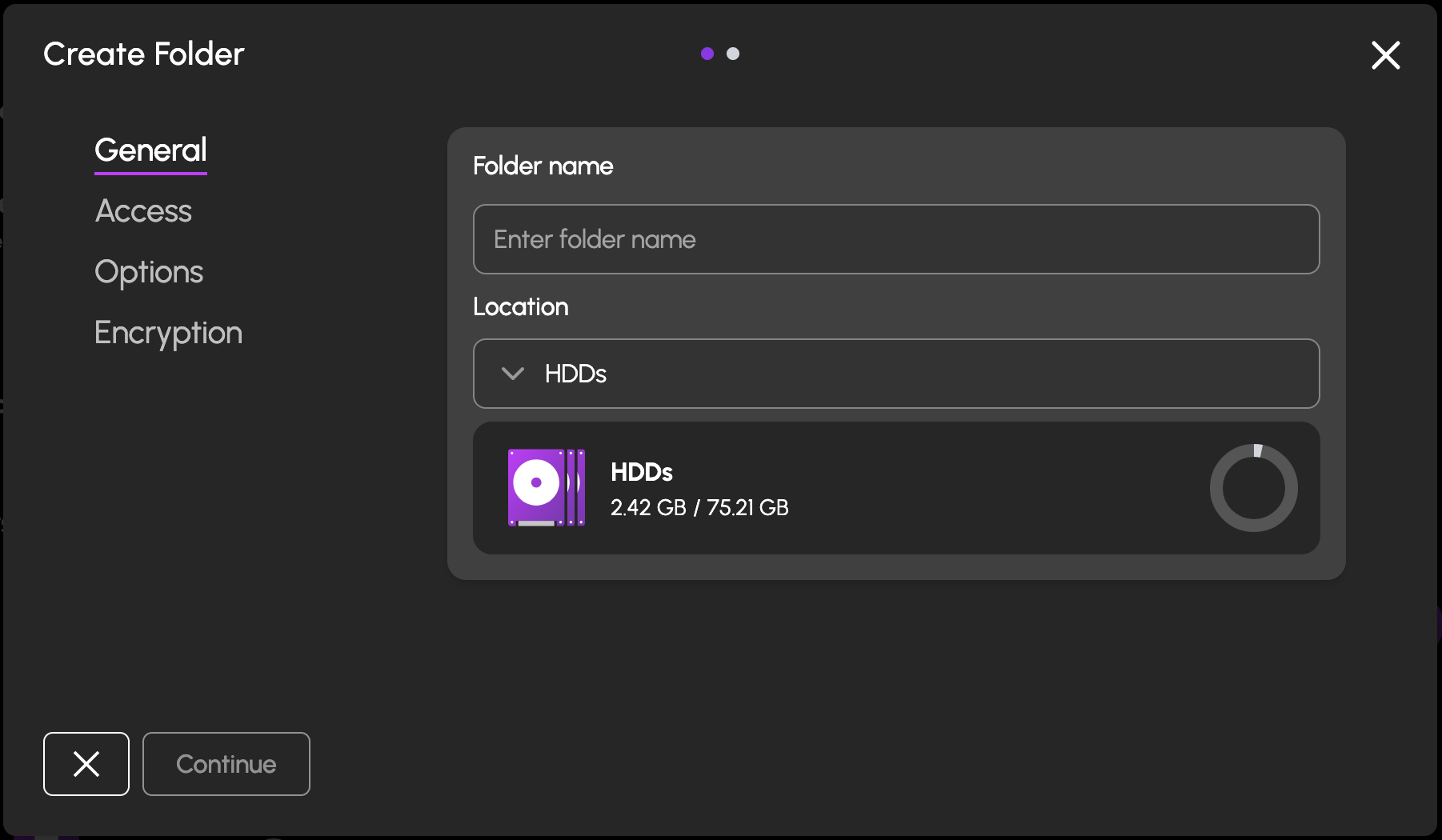This screenshot has height=840, width=1442.
Task: Click the chevron arrow in Location field
Action: 512,374
